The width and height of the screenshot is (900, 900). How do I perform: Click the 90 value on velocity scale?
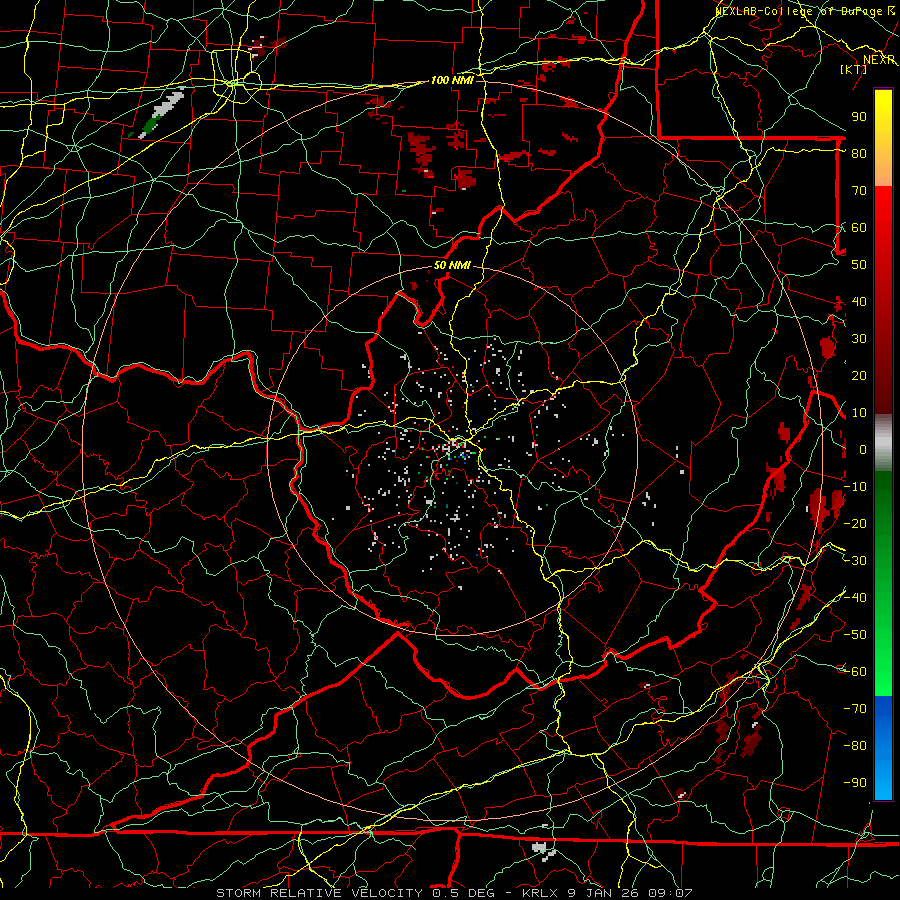tap(859, 117)
